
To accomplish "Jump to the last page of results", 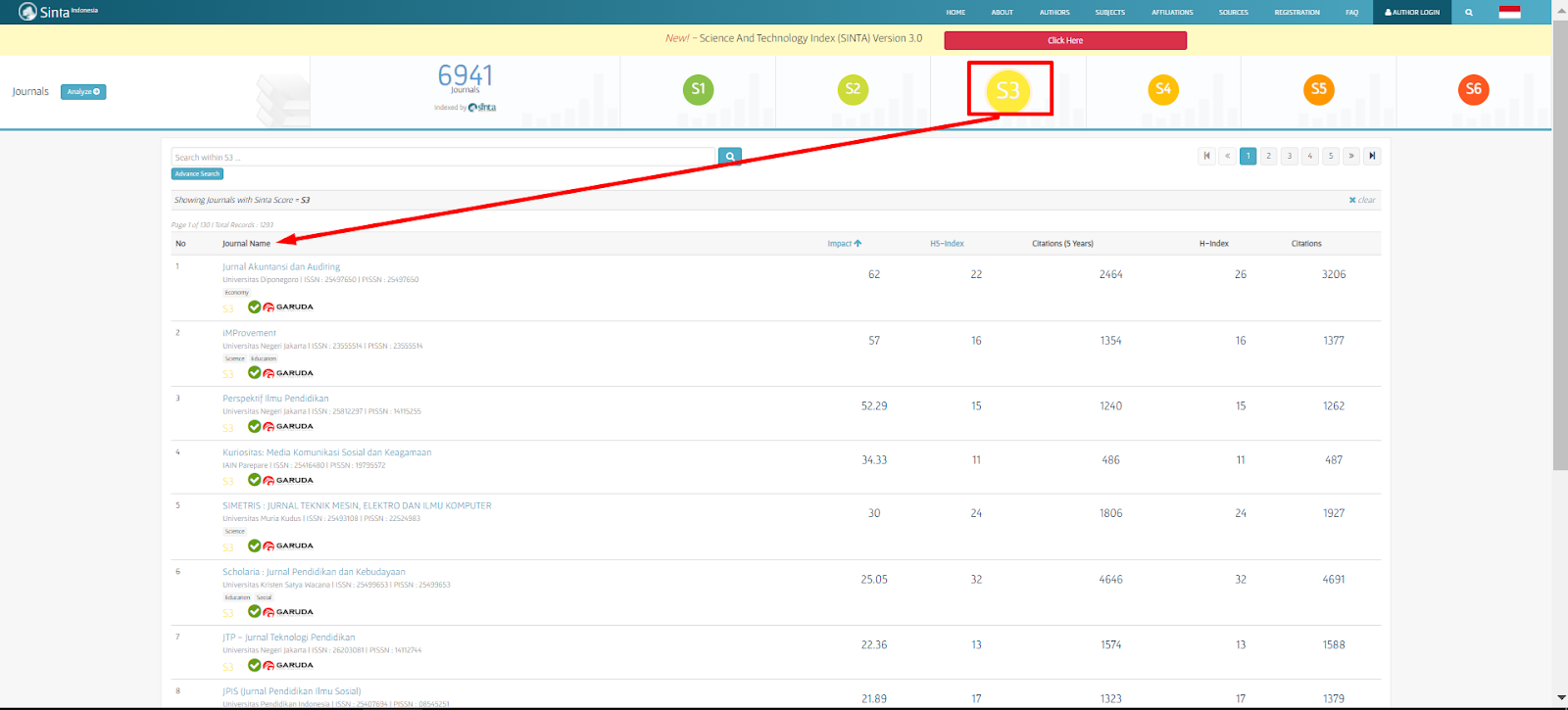I will [1372, 156].
